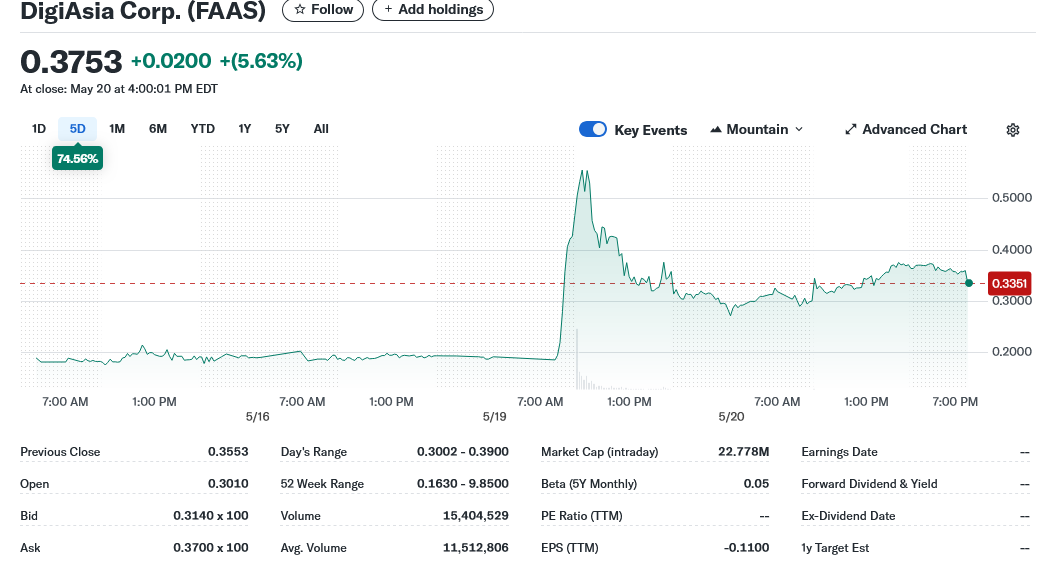Click the 5/20 date label on chart axis
1055x572 pixels.
(731, 417)
